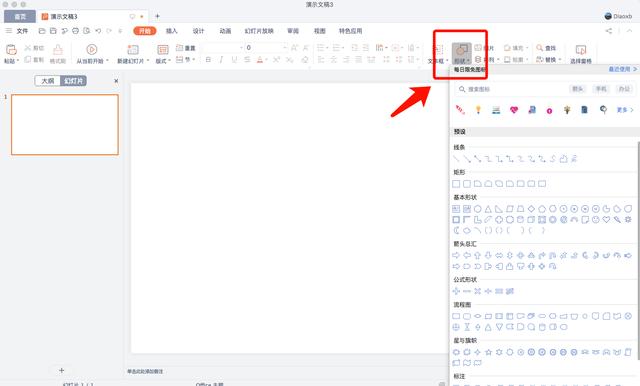Click 更多 to see more icons
This screenshot has width=640, height=386.
pos(625,110)
